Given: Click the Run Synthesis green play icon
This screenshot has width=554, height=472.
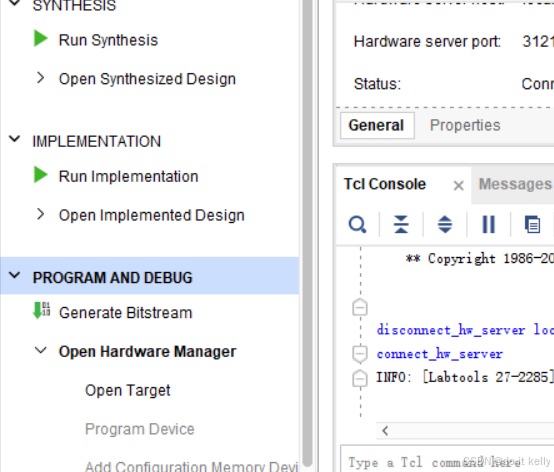Looking at the screenshot, I should (41, 39).
